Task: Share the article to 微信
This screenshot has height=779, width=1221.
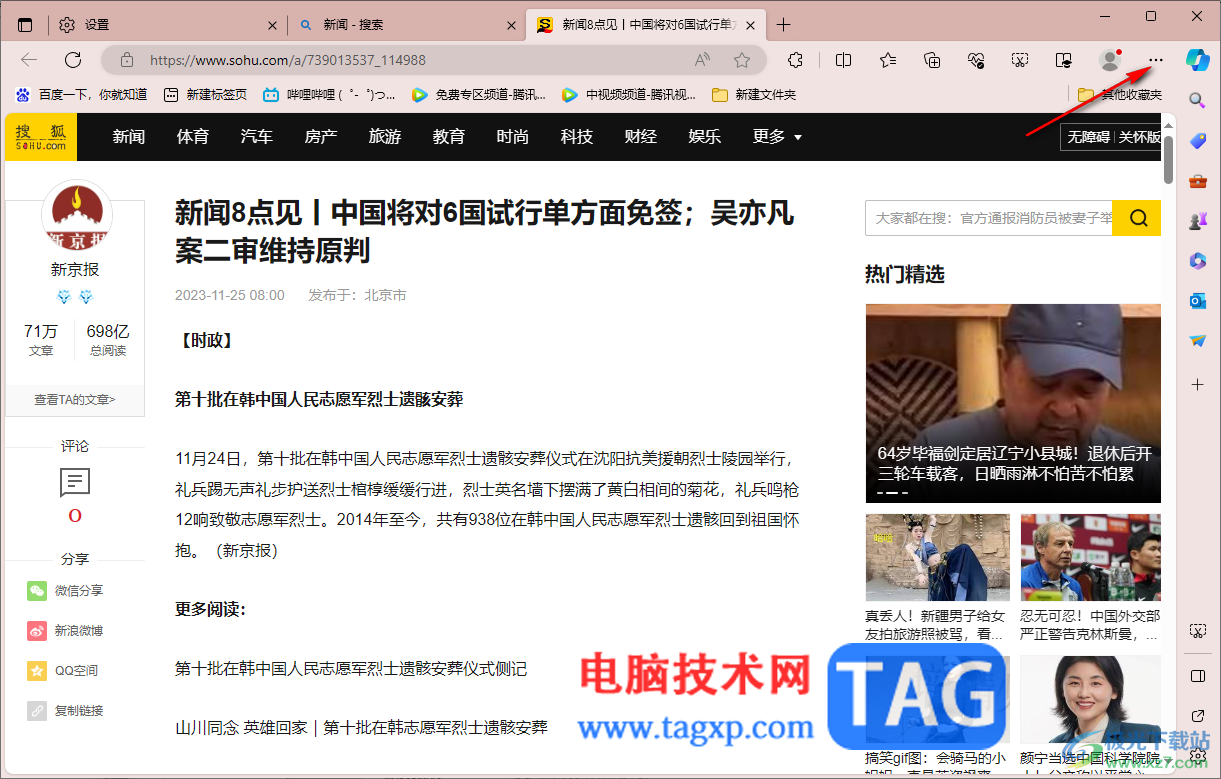Action: pyautogui.click(x=62, y=590)
